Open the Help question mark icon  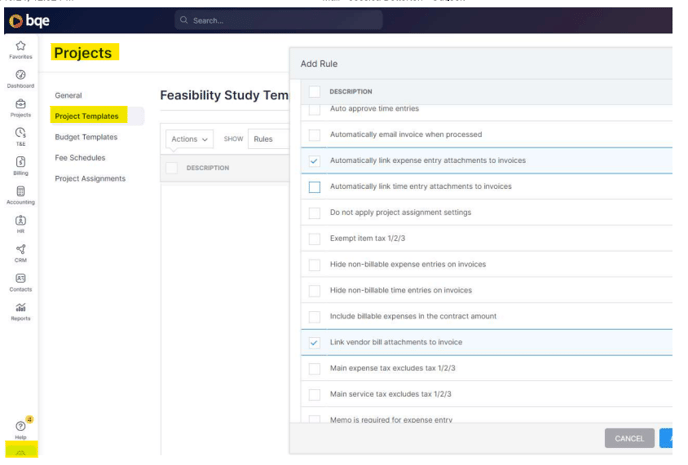21,426
